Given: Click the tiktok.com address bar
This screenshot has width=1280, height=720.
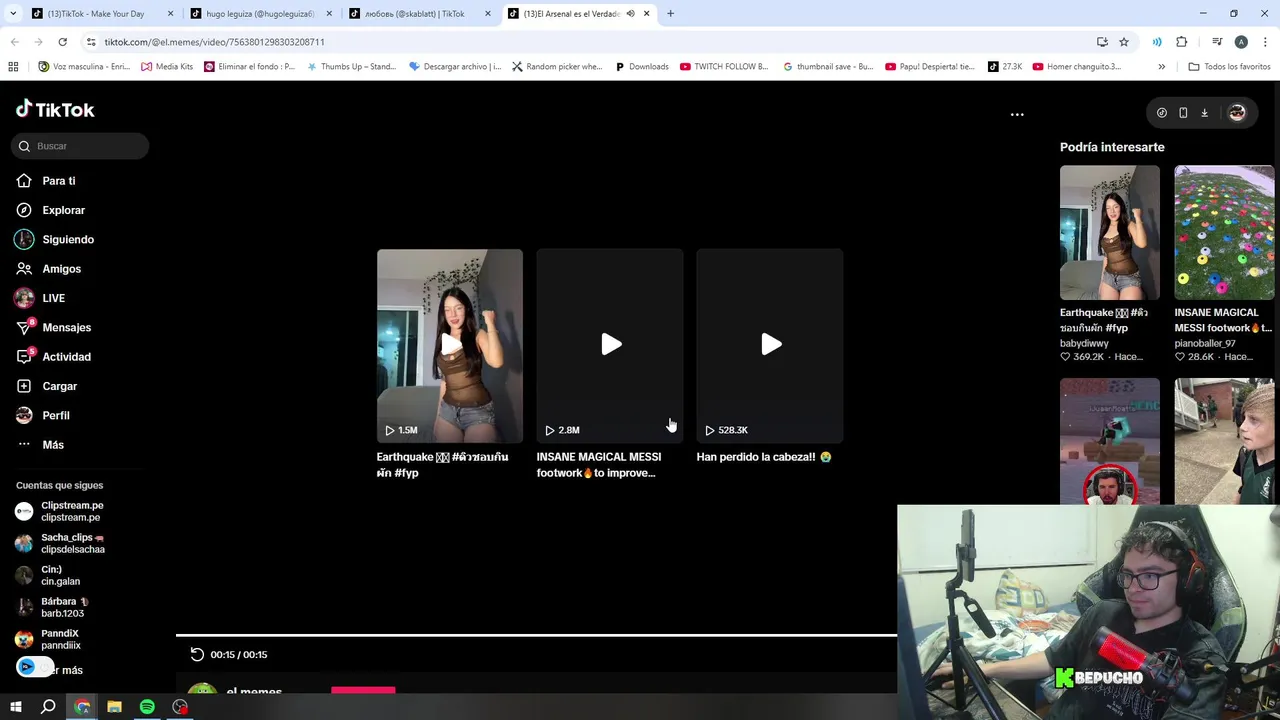Looking at the screenshot, I should (590, 42).
